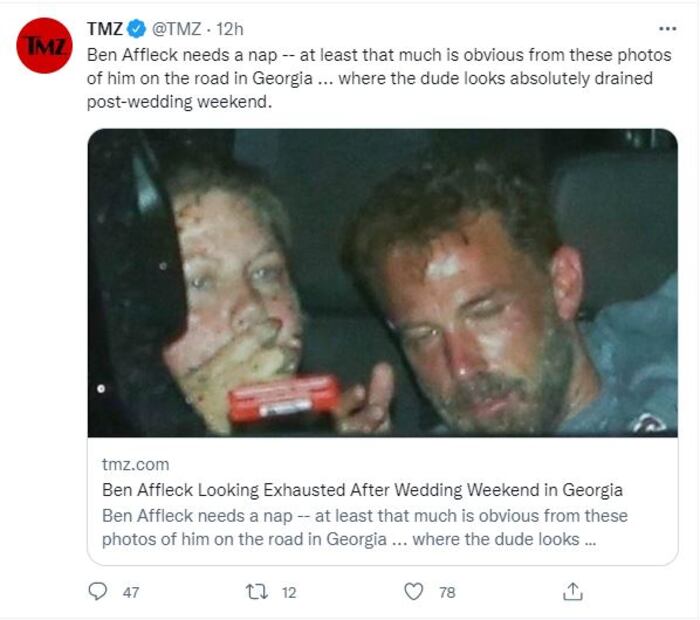Image resolution: width=700 pixels, height=620 pixels.
Task: Click the red phone in the photo
Action: point(283,398)
